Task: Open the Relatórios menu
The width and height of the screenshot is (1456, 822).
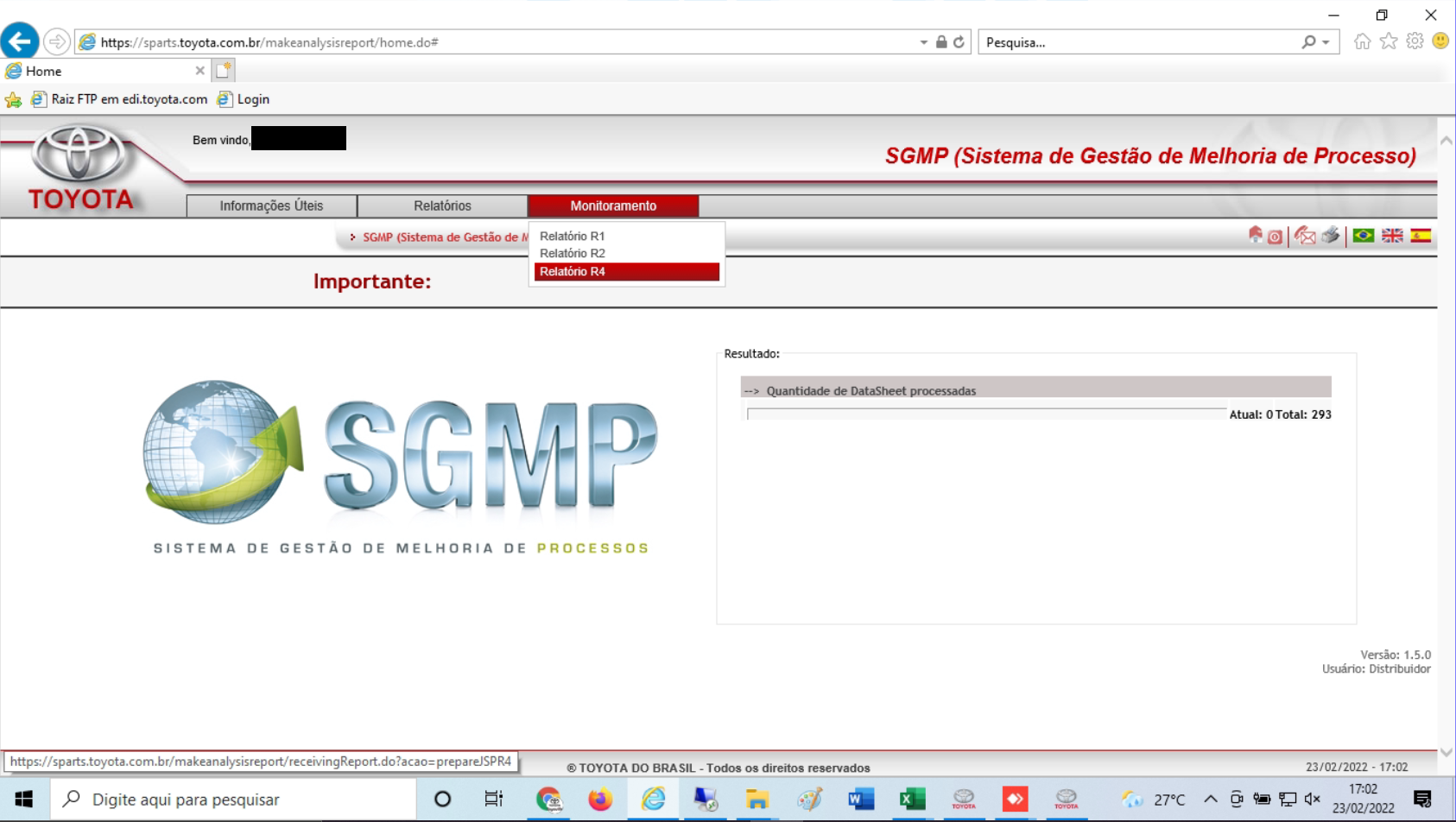Action: click(x=442, y=205)
